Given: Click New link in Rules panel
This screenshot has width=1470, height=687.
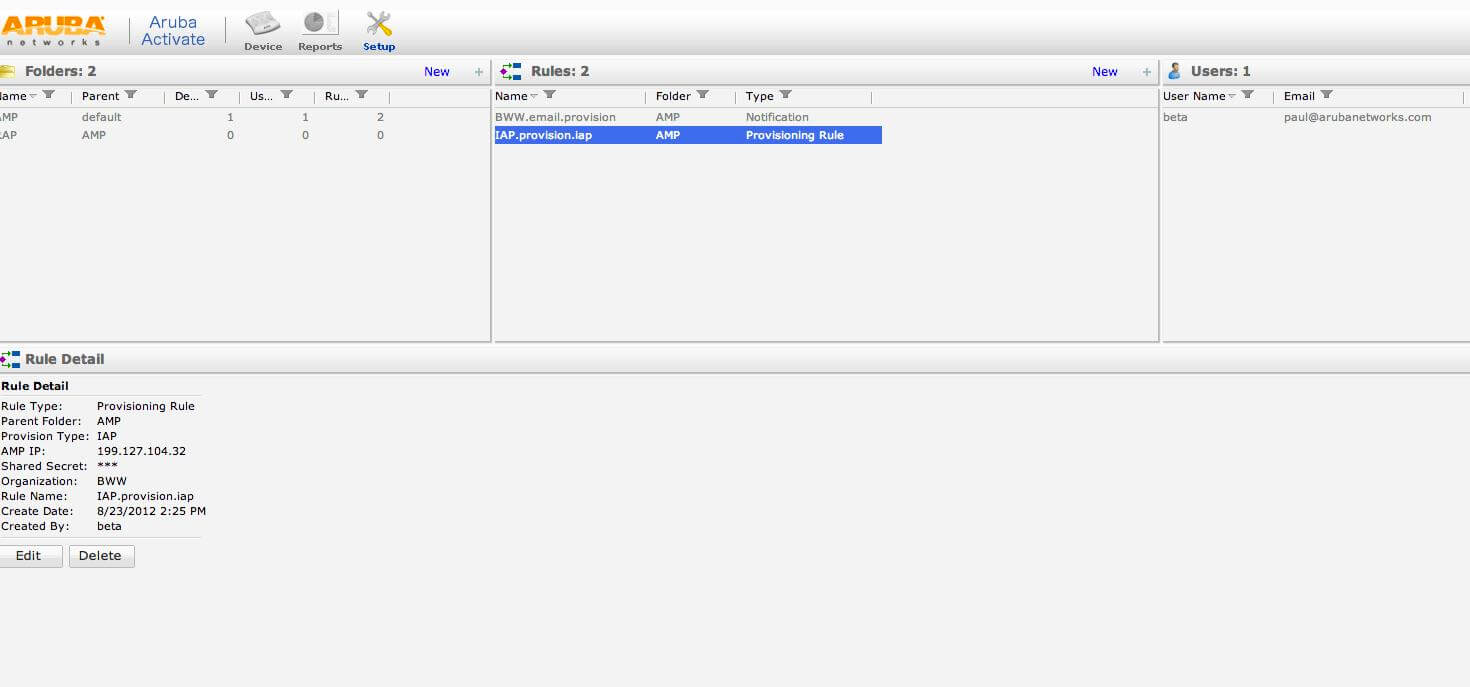Looking at the screenshot, I should [x=1104, y=72].
